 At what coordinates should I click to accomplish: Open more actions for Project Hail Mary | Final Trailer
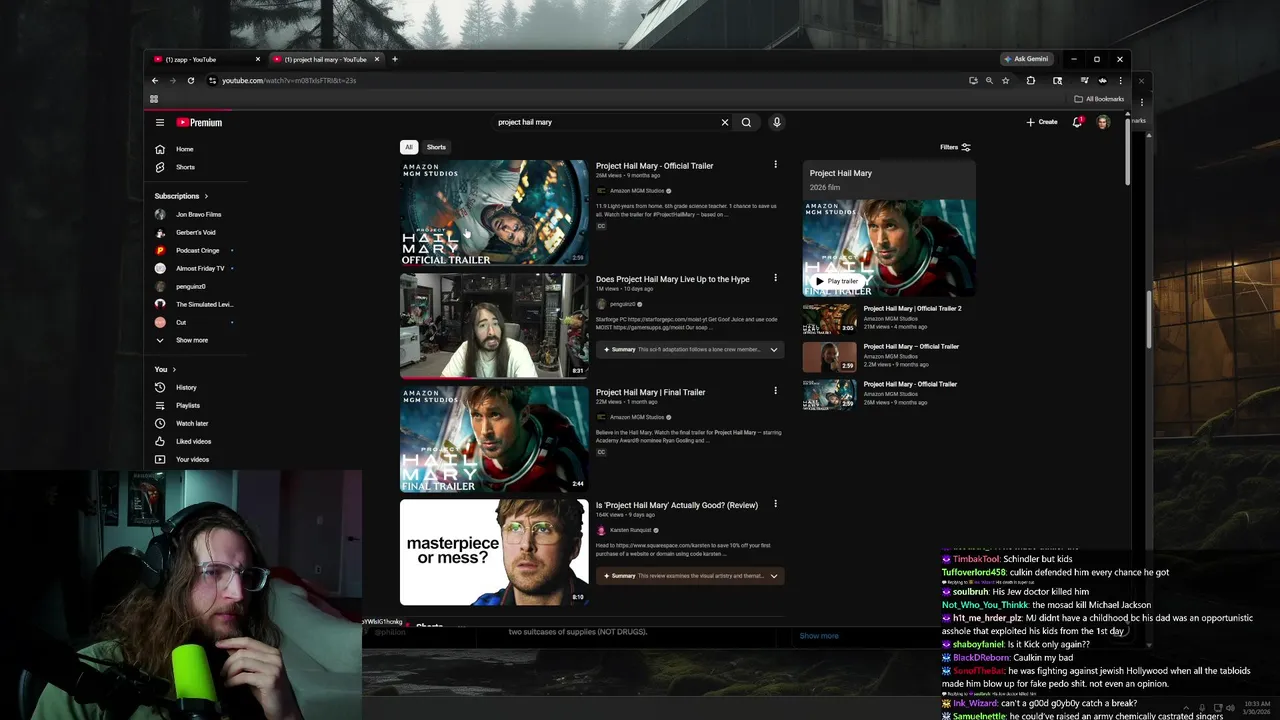point(775,391)
